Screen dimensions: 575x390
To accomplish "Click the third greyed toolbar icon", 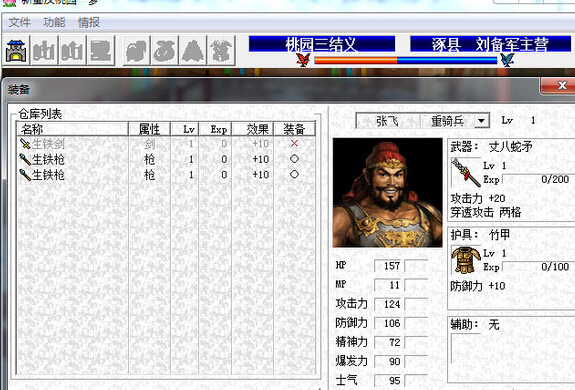I will point(72,51).
